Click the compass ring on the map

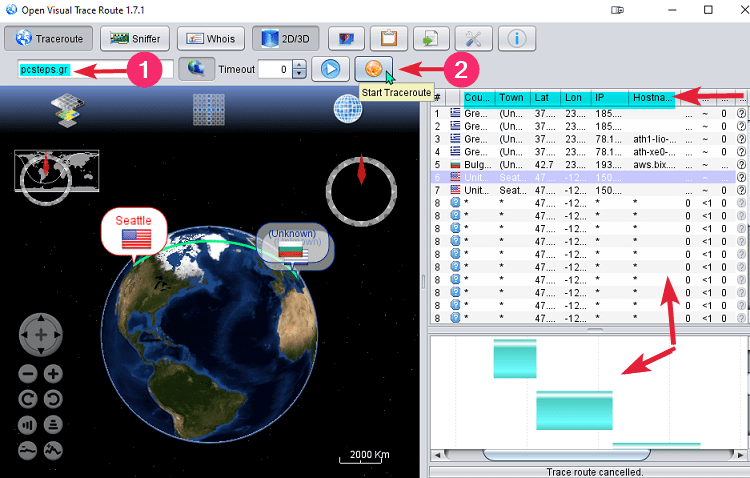point(361,190)
